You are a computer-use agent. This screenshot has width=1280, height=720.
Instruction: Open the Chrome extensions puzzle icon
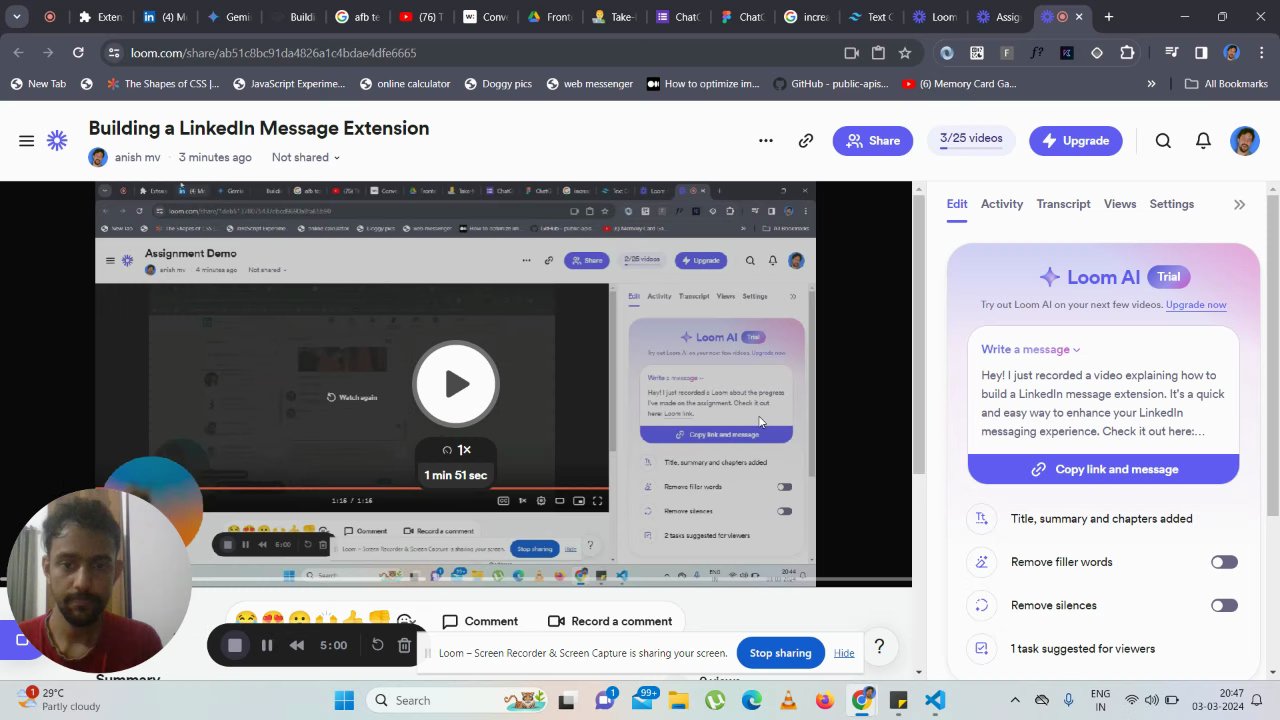point(1128,53)
